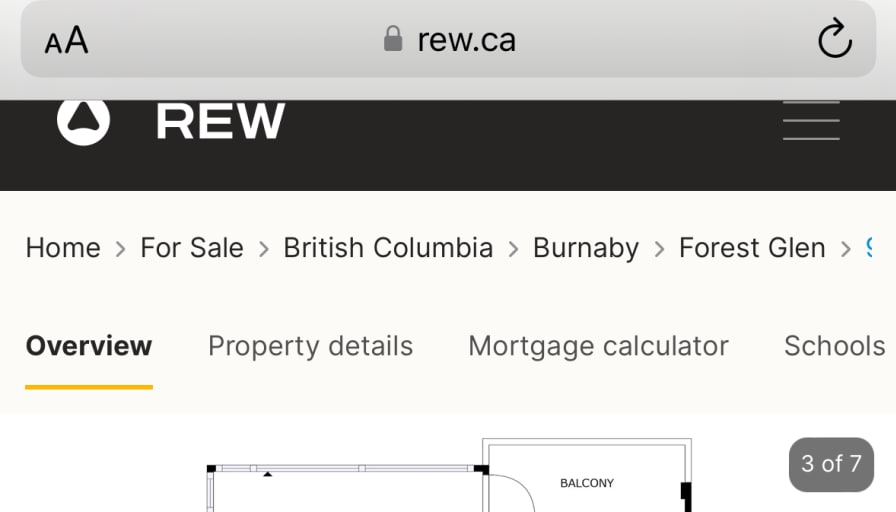Tap the round REW logo icon
Viewport: 896px width, 512px height.
[83, 121]
